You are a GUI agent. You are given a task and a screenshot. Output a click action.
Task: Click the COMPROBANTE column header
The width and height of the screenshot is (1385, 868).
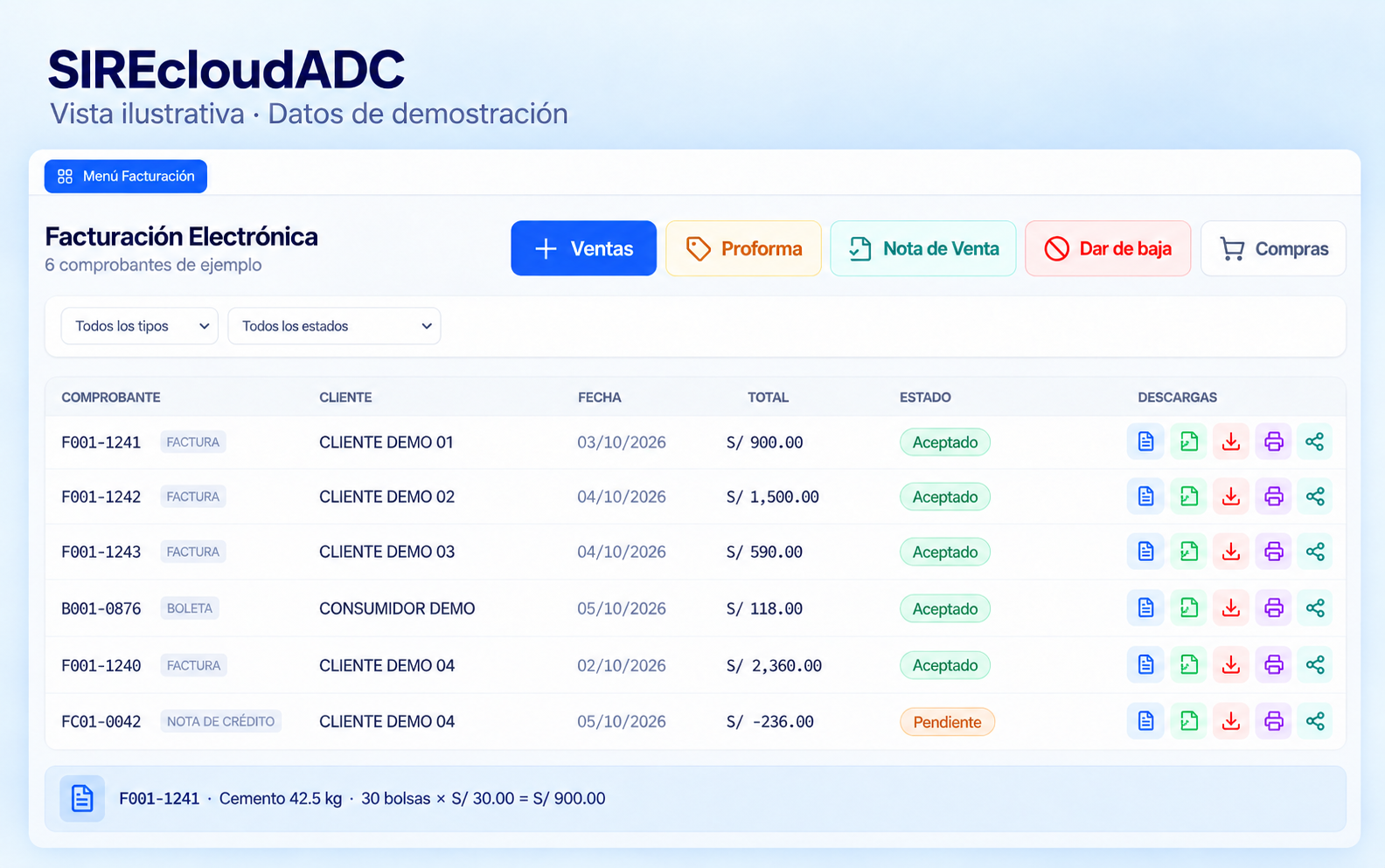click(111, 397)
